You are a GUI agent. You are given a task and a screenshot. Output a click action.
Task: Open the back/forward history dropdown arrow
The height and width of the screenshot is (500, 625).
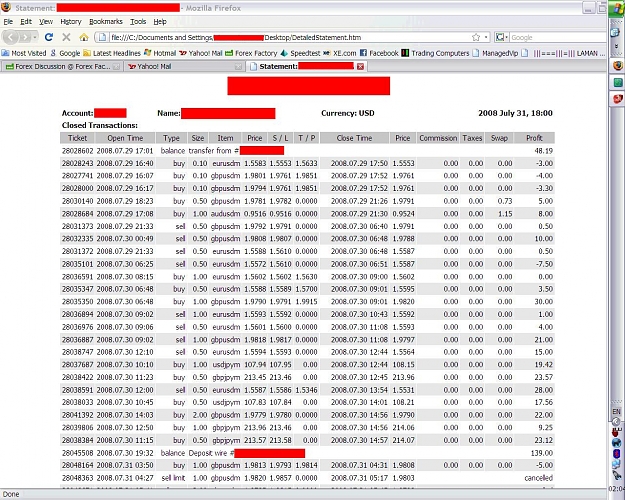pyautogui.click(x=35, y=37)
